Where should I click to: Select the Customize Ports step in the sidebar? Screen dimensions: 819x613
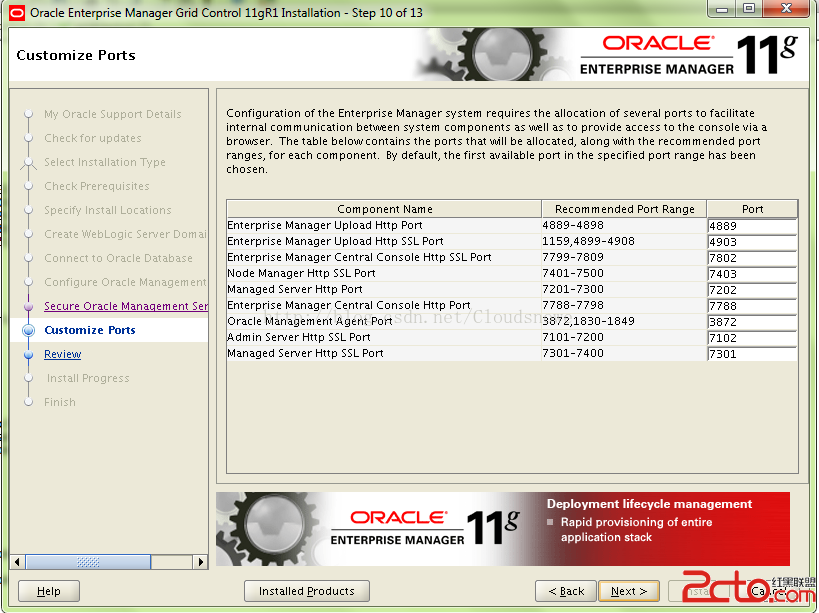(x=90, y=330)
